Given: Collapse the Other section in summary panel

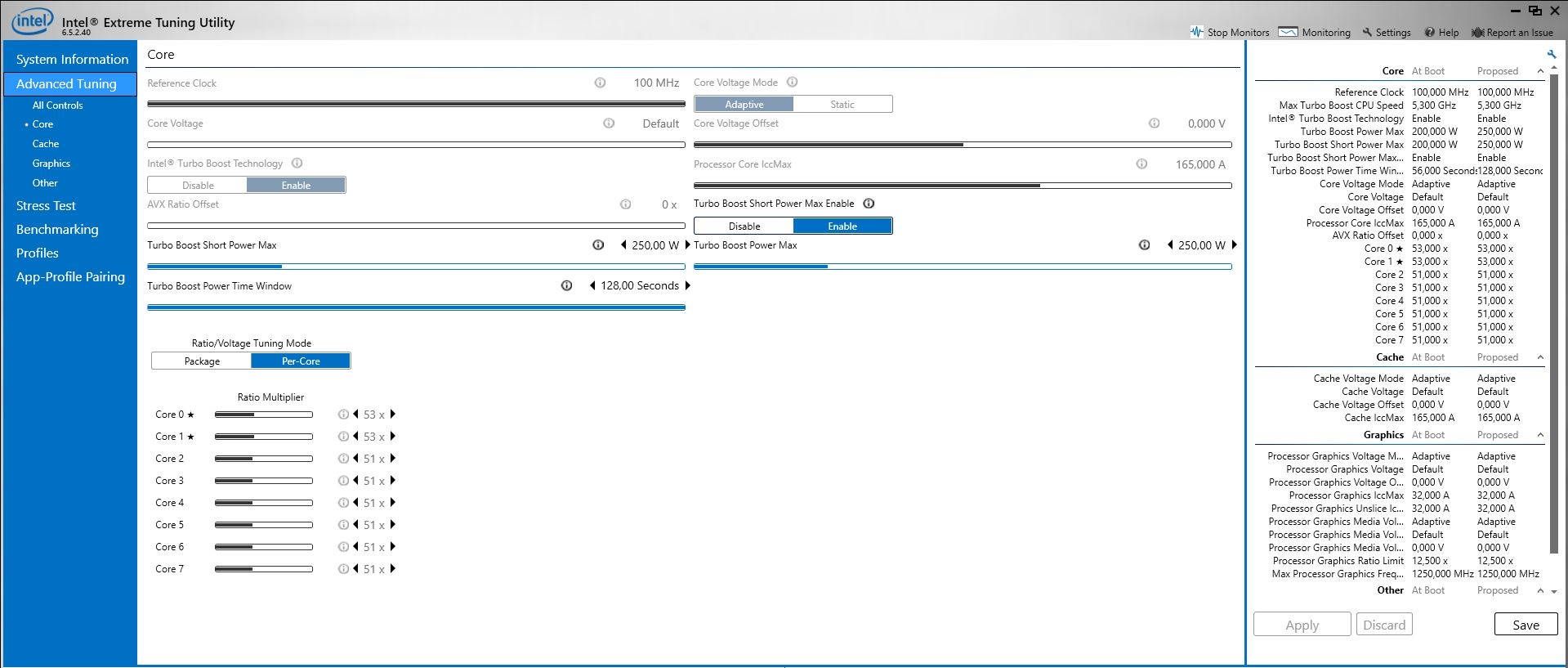Looking at the screenshot, I should [1540, 590].
